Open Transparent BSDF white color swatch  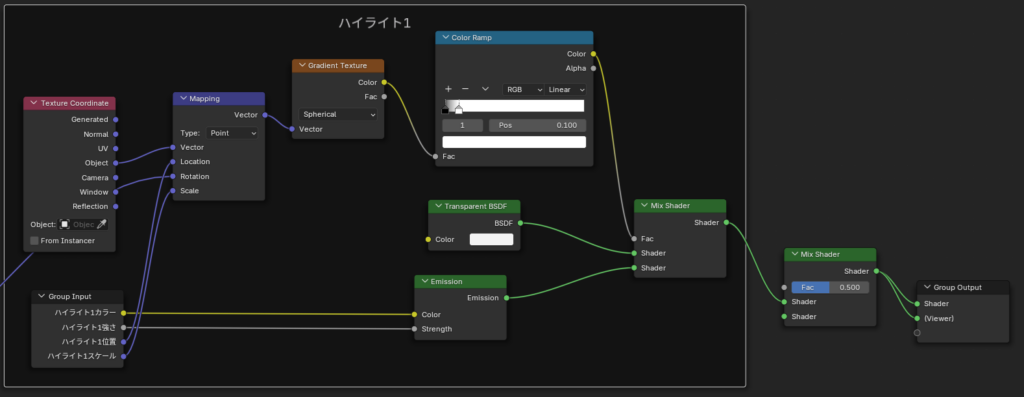pyautogui.click(x=491, y=240)
